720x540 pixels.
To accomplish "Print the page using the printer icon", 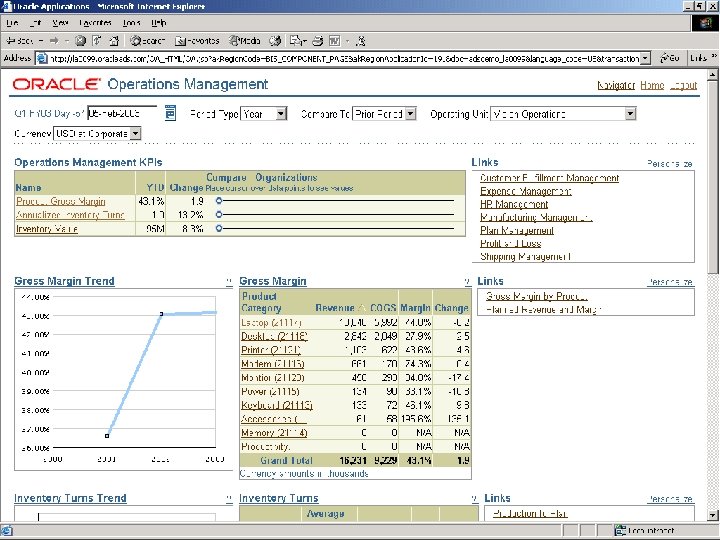I will (x=318, y=41).
